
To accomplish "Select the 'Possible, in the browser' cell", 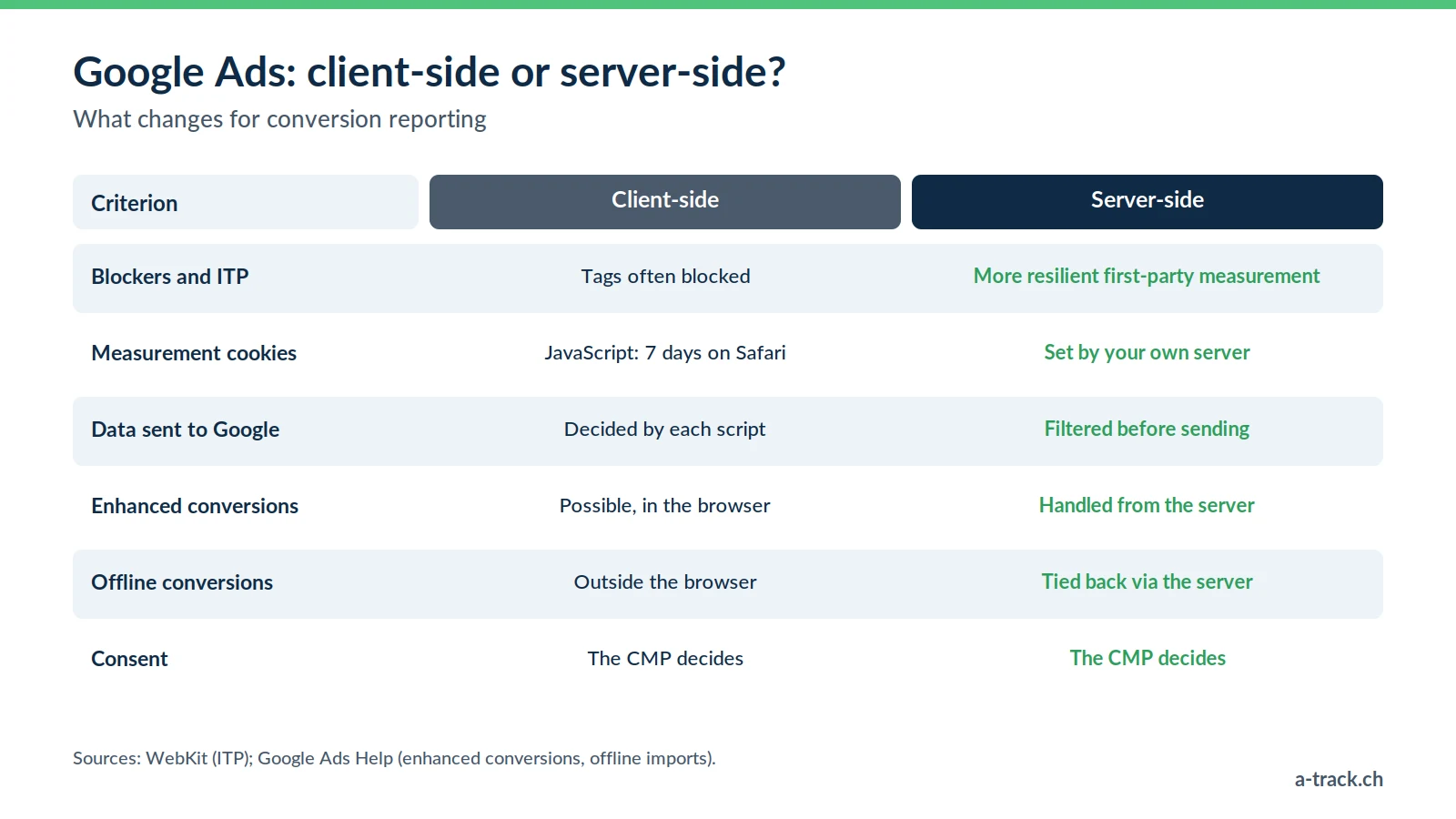I will (665, 506).
